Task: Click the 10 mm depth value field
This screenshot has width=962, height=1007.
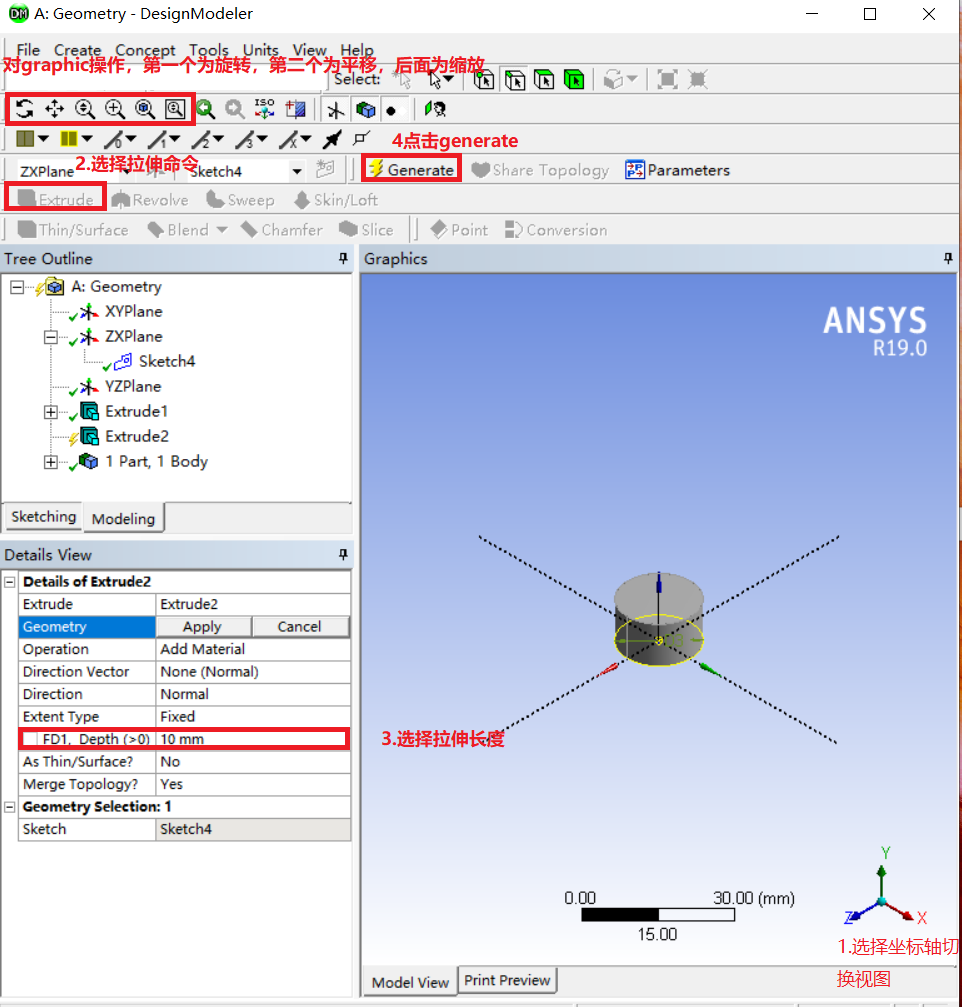Action: coord(252,739)
